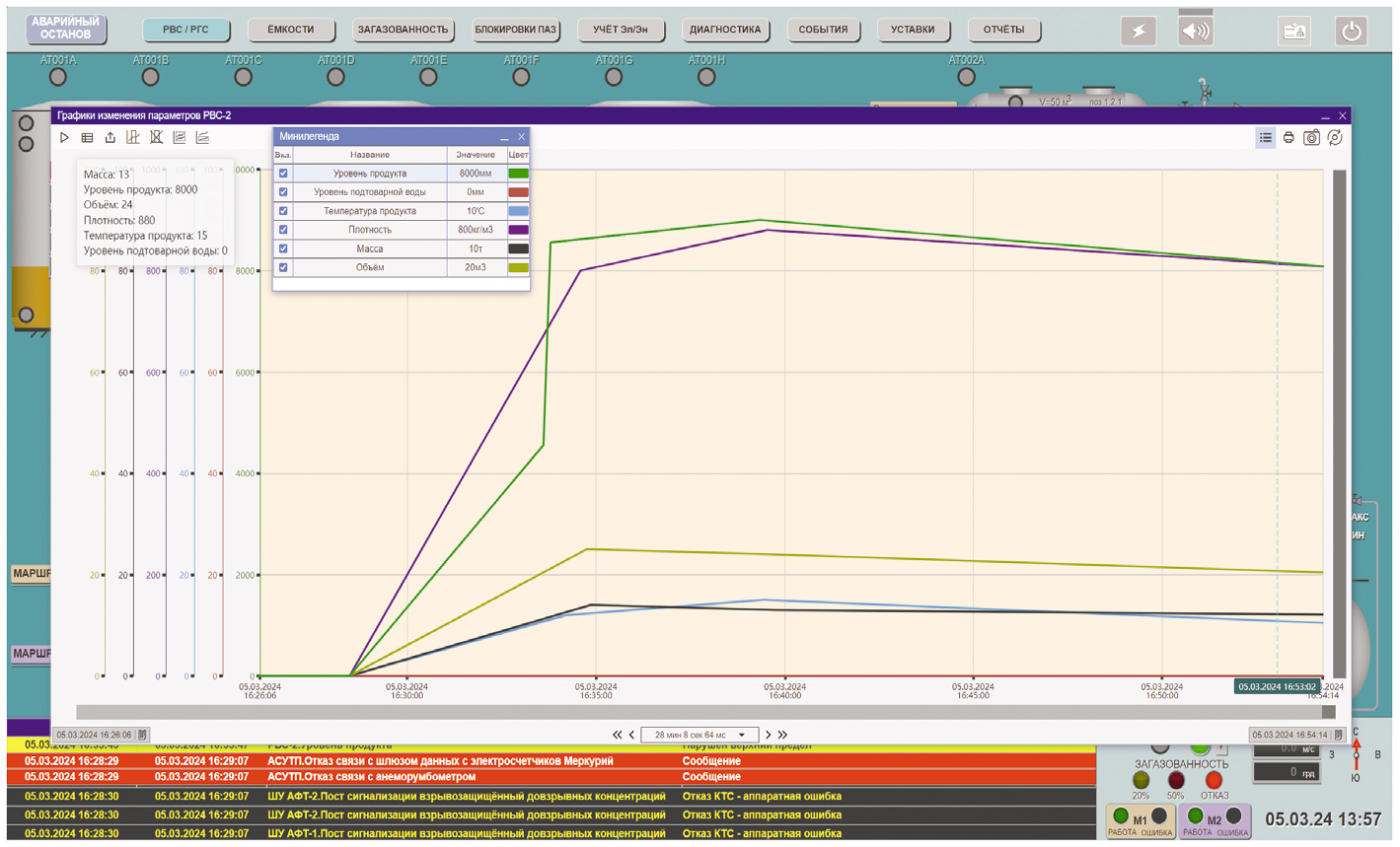1400x847 pixels.
Task: Select the play icon in the graph toolbar
Action: (x=64, y=137)
